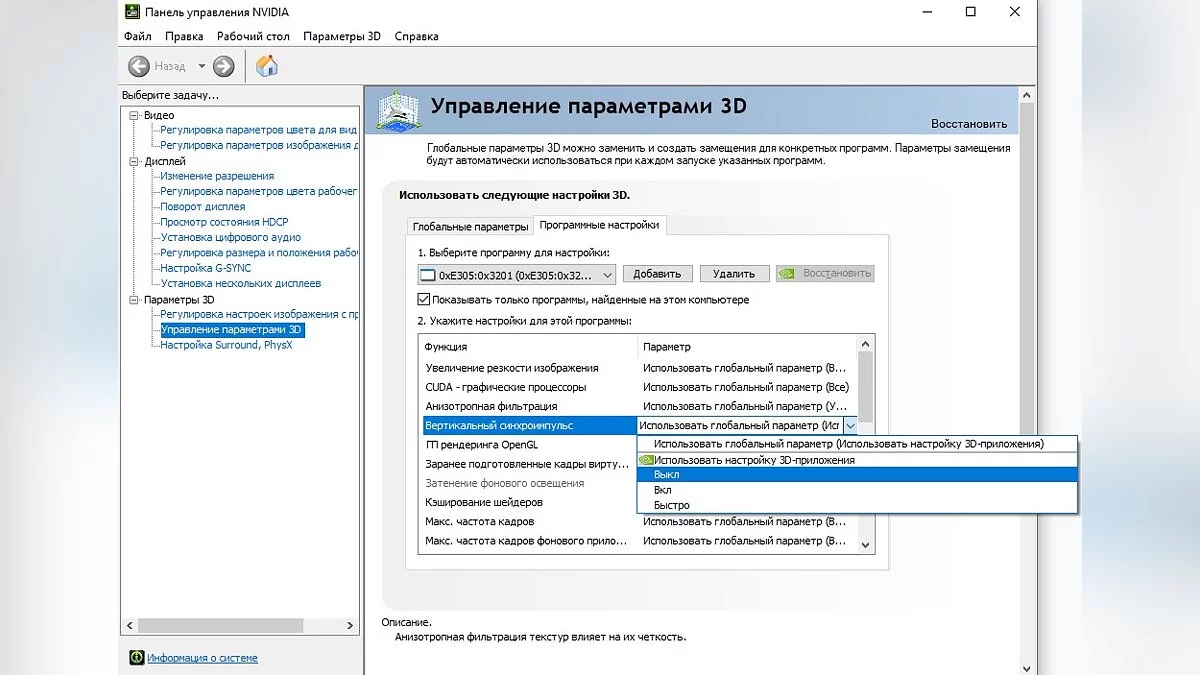Image resolution: width=1200 pixels, height=675 pixels.
Task: Click the 3D settings header icon
Action: [x=397, y=108]
